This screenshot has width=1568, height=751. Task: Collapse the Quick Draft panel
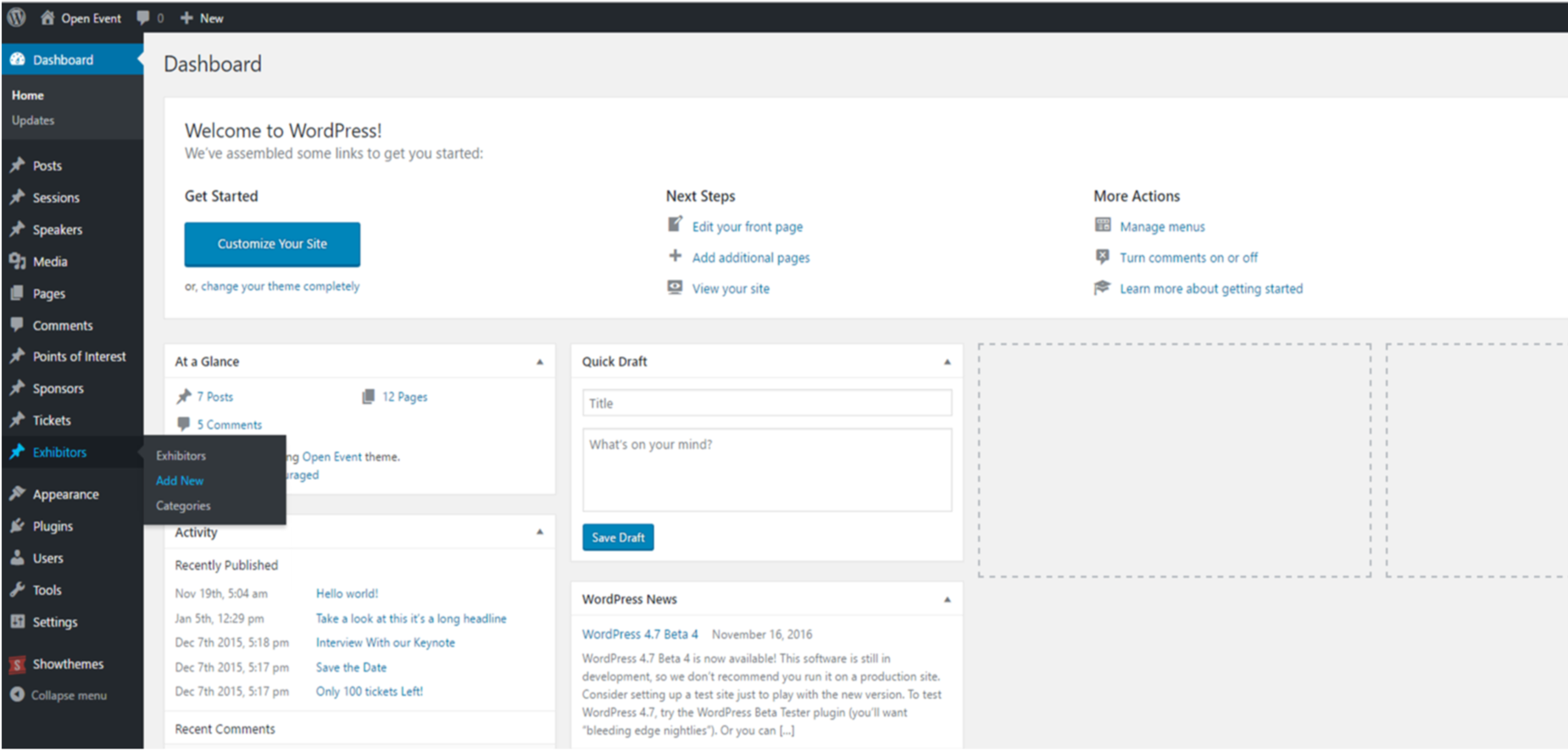(947, 362)
